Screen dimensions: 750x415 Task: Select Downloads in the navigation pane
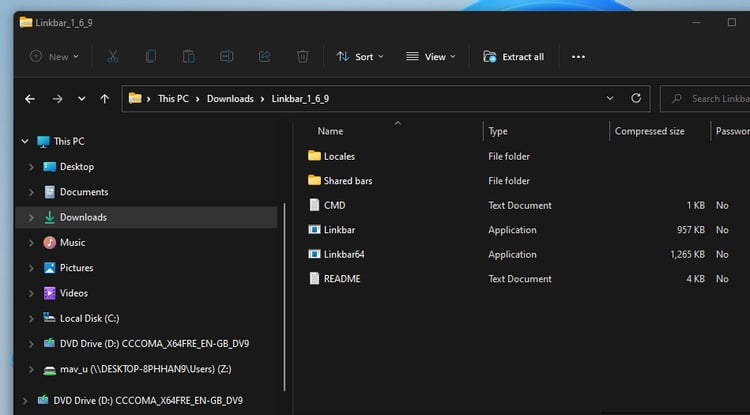click(x=146, y=217)
